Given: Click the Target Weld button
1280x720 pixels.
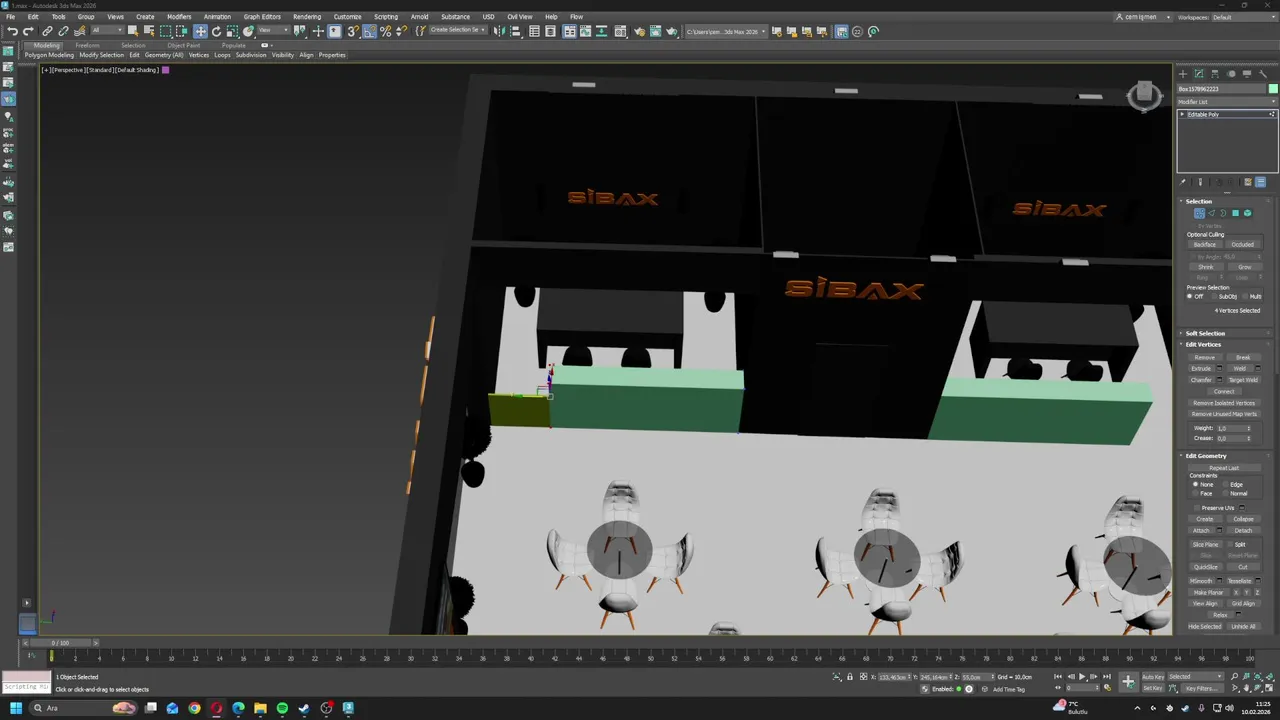Looking at the screenshot, I should 1243,380.
